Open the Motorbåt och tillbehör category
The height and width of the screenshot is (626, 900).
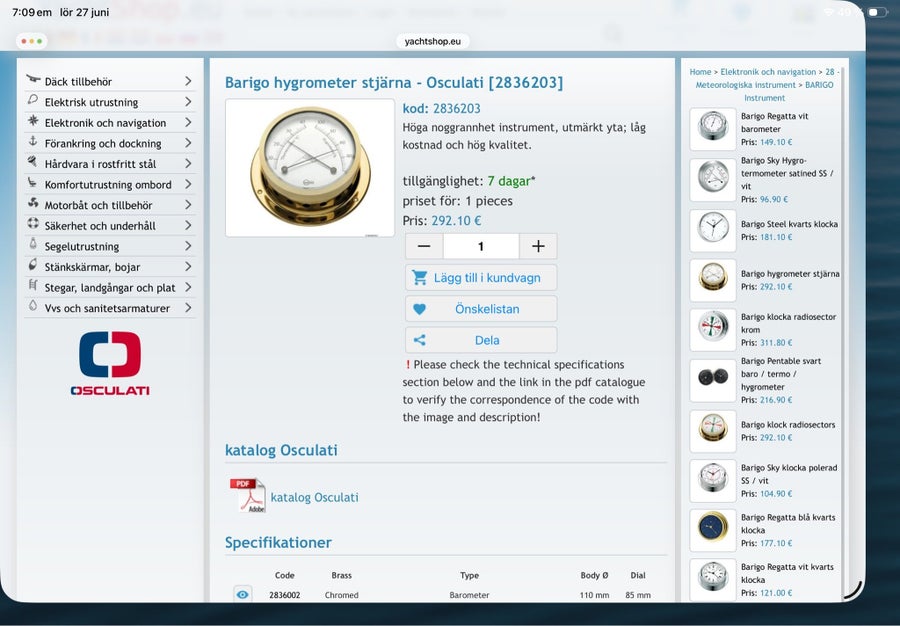coord(110,205)
